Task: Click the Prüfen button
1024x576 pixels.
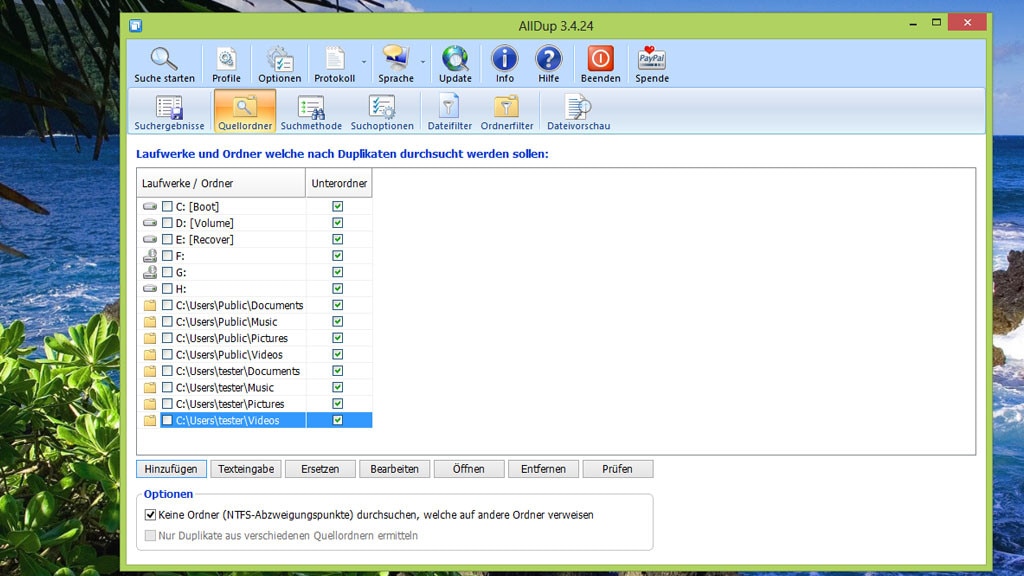Action: click(x=617, y=469)
